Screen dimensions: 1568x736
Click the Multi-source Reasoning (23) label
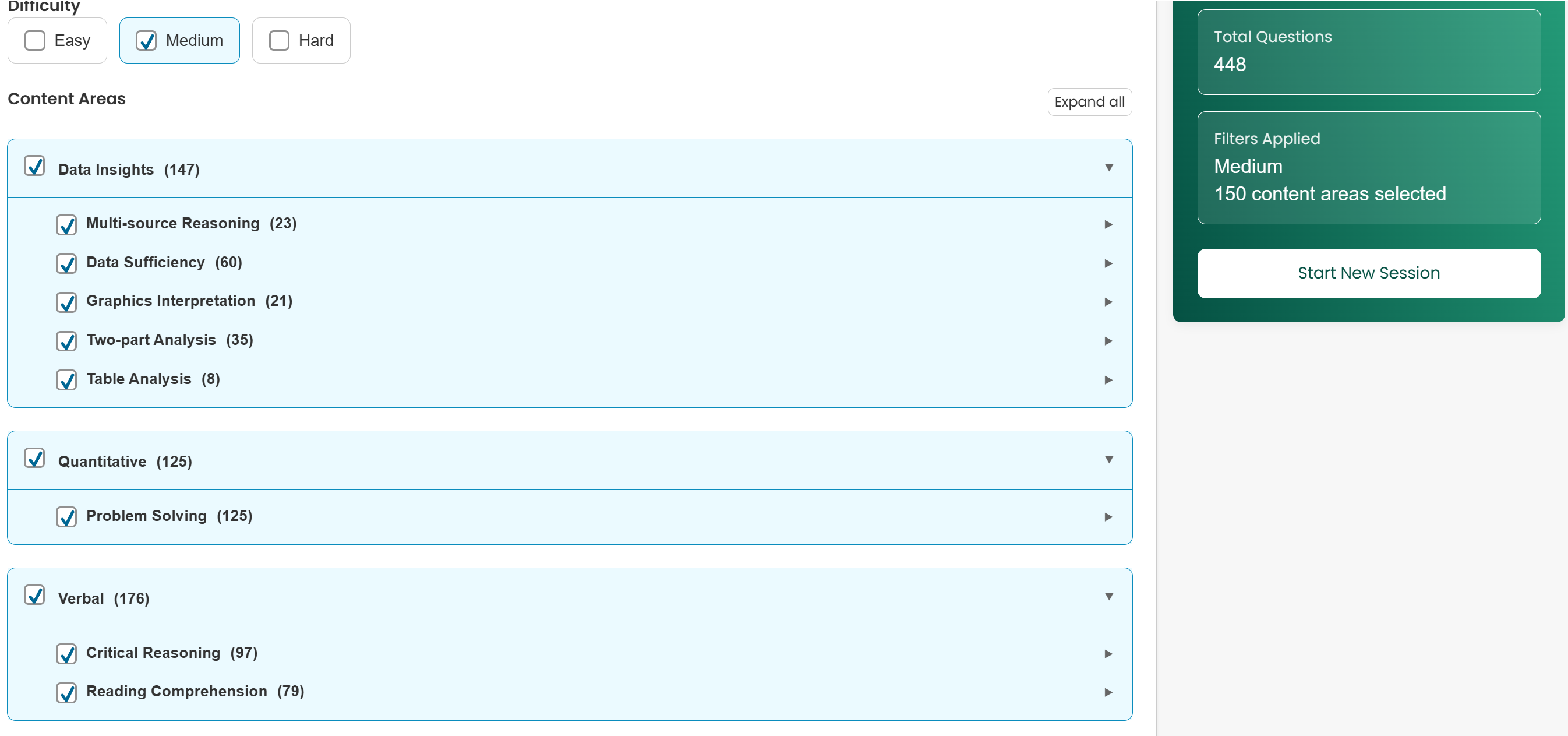coord(191,223)
